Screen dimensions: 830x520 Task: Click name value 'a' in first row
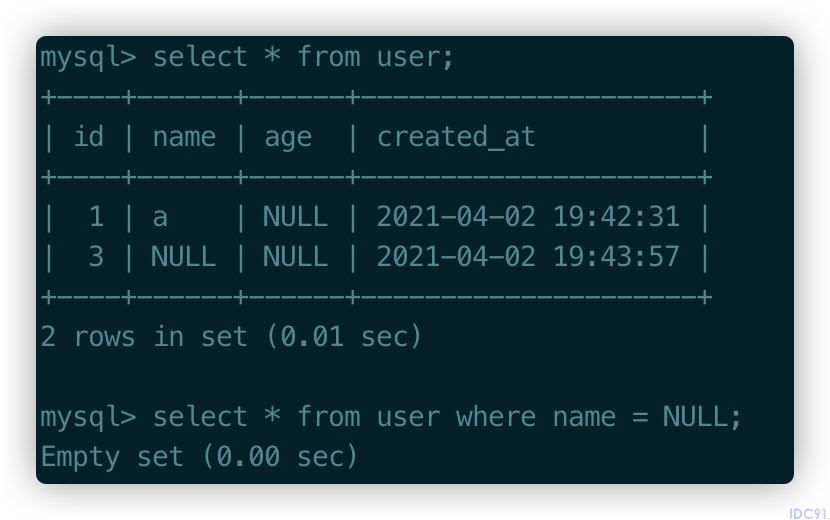click(x=160, y=218)
